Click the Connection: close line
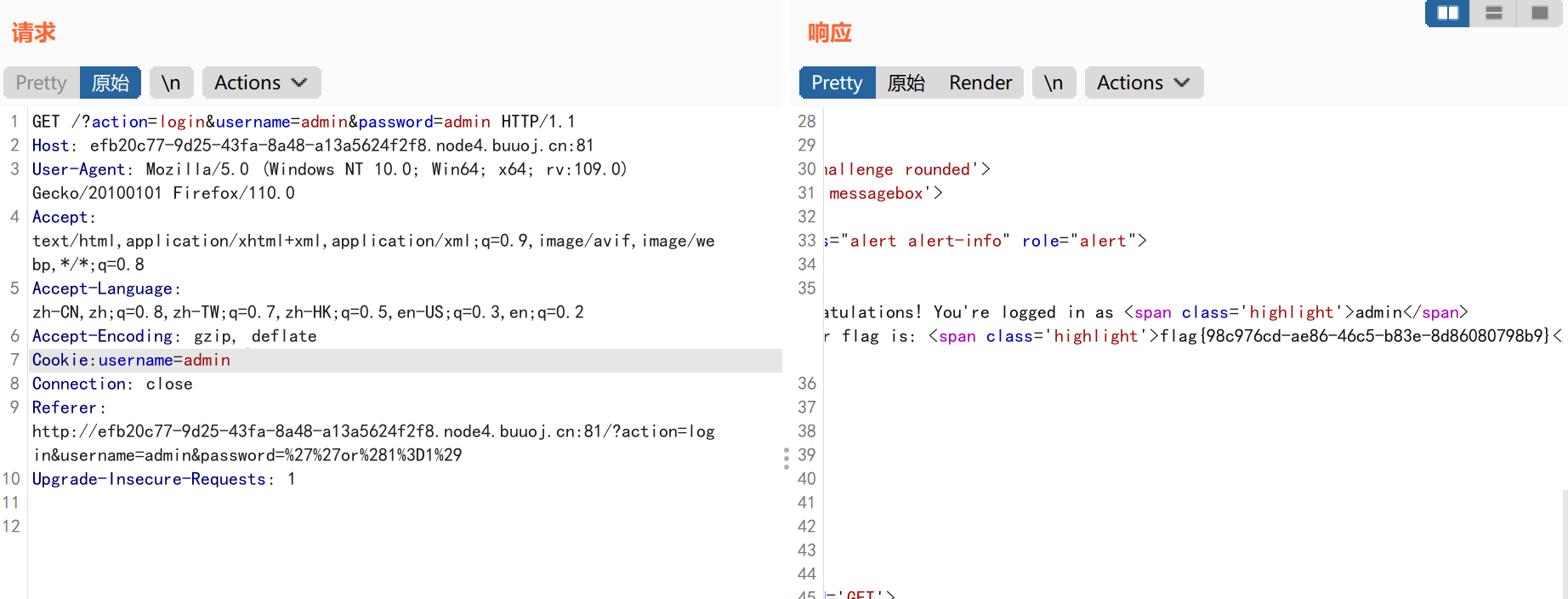Viewport: 1568px width, 599px height. point(112,384)
